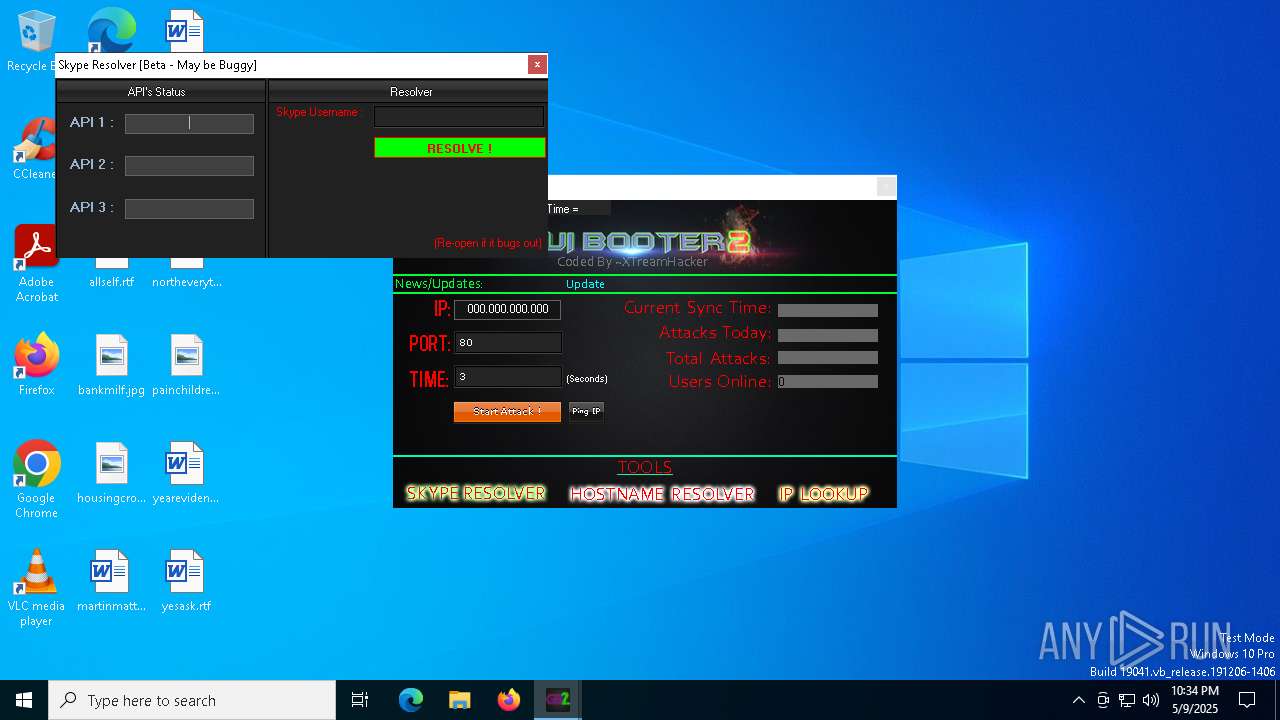
Task: Click the Start Attack ! button
Action: [507, 412]
